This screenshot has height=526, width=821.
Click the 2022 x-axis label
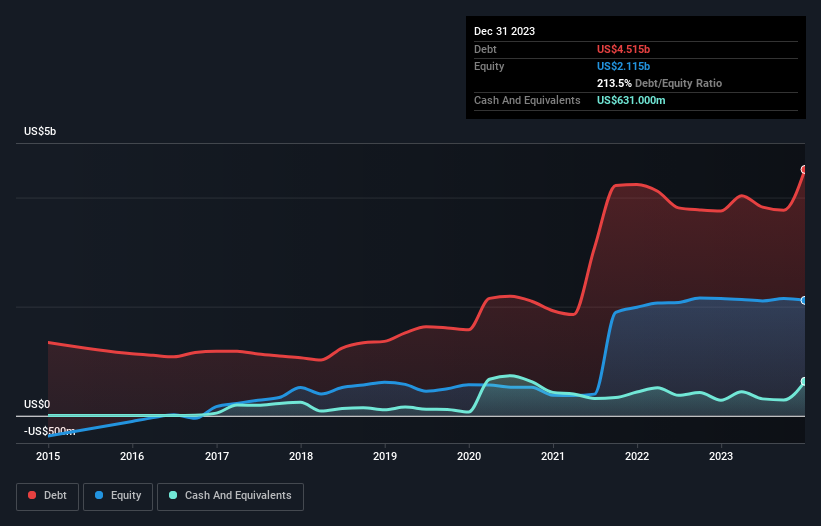pos(637,456)
